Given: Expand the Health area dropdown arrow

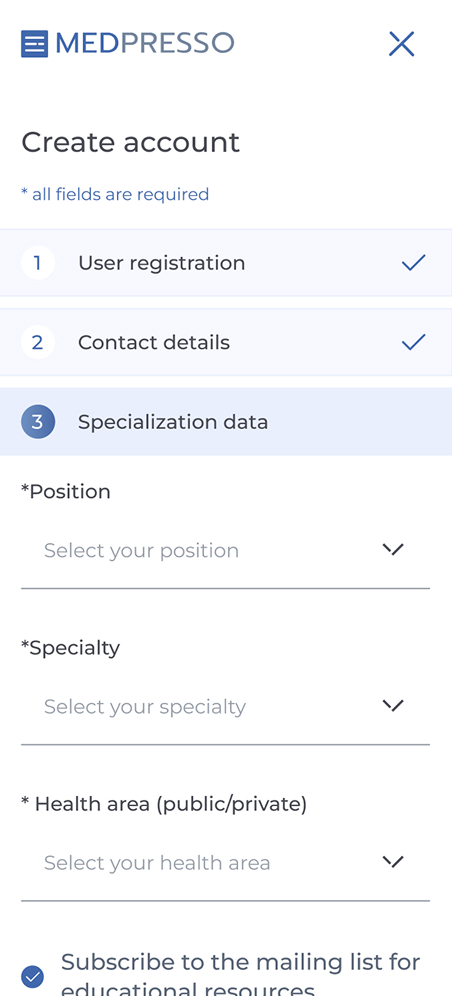Looking at the screenshot, I should tap(393, 862).
